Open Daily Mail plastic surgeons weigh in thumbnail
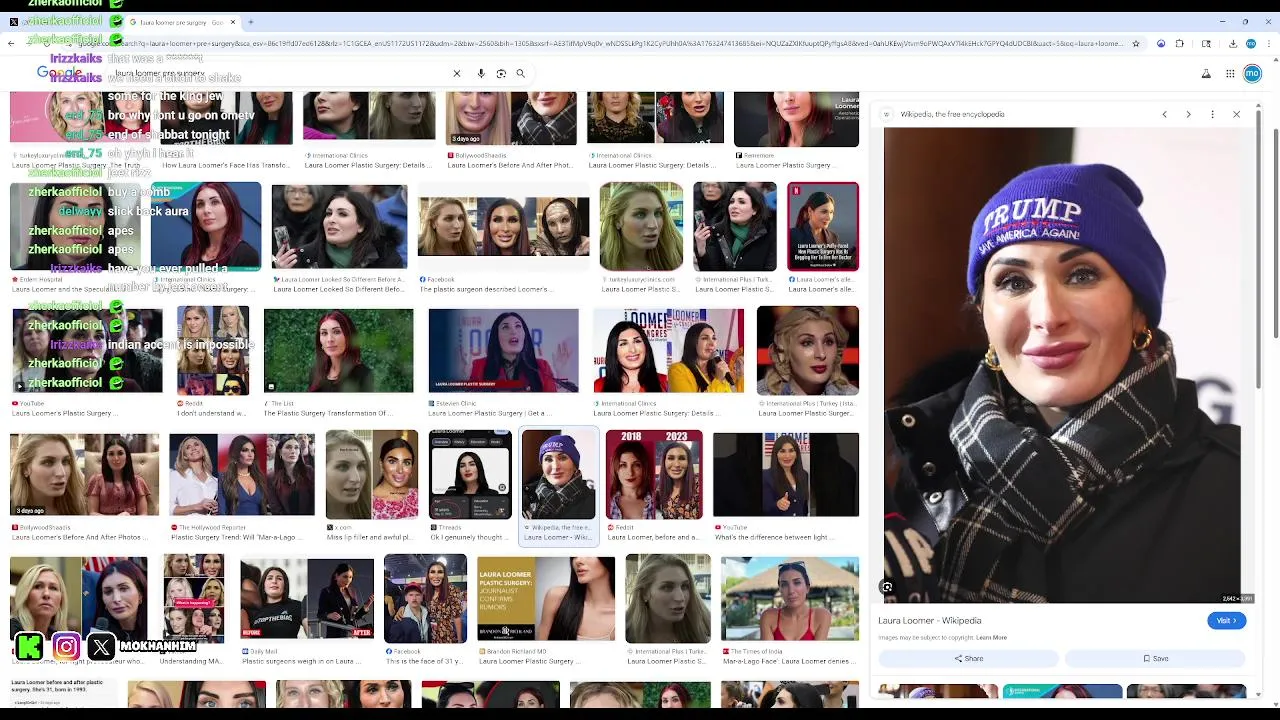Image resolution: width=1280 pixels, height=720 pixels. [x=307, y=598]
